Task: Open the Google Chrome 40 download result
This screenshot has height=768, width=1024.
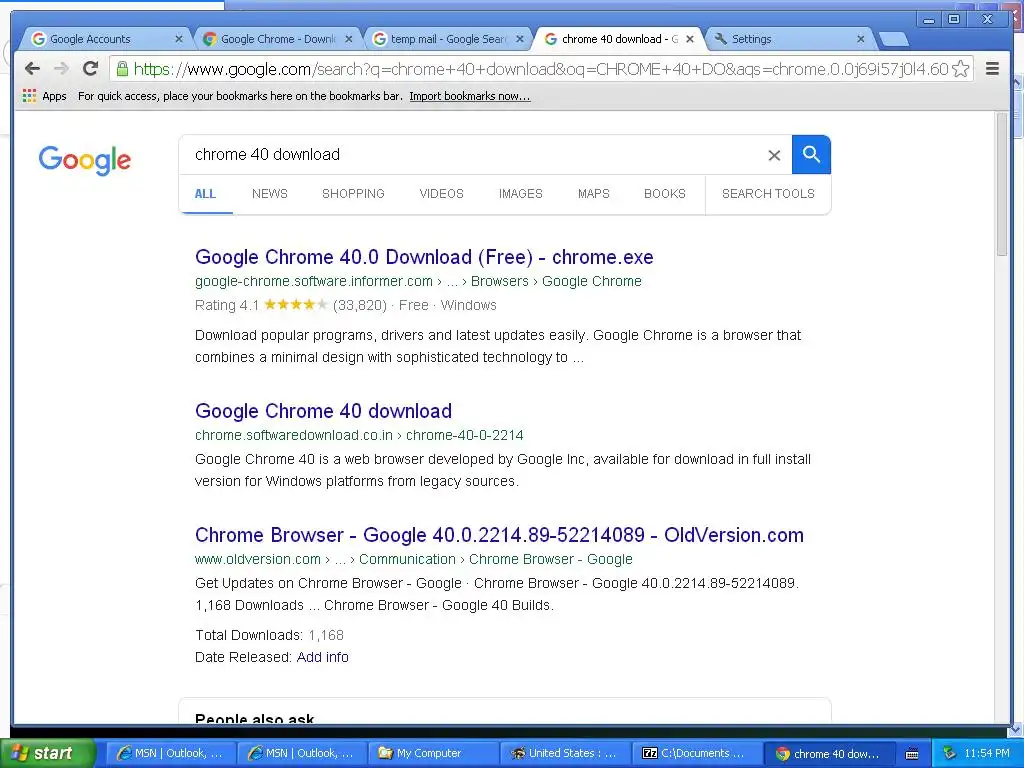Action: [323, 411]
